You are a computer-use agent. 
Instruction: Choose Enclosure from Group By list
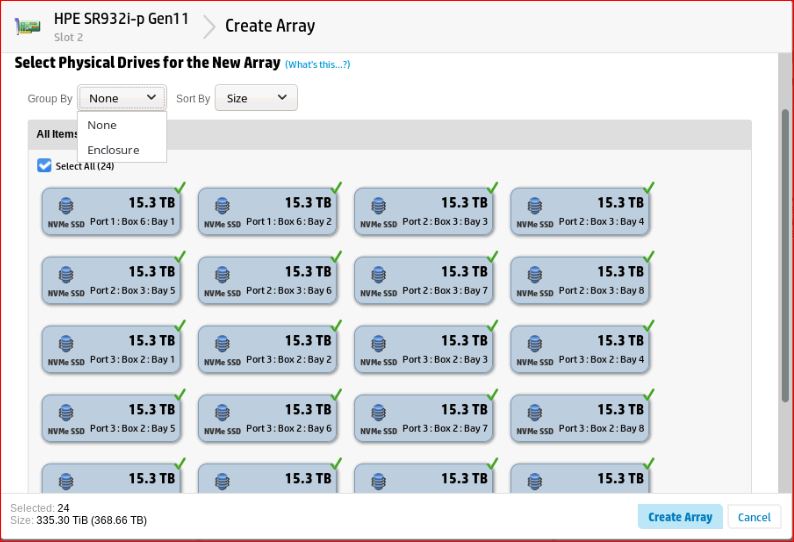(x=113, y=150)
